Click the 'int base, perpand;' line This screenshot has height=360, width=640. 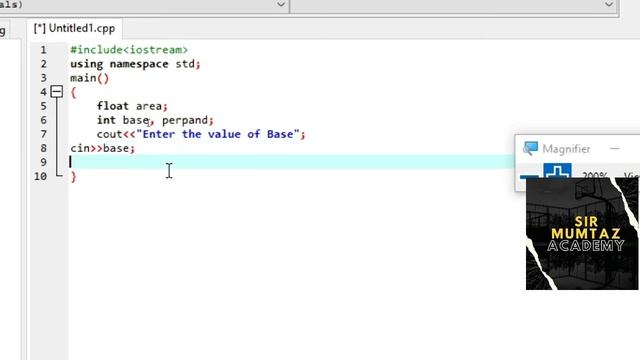pos(155,120)
